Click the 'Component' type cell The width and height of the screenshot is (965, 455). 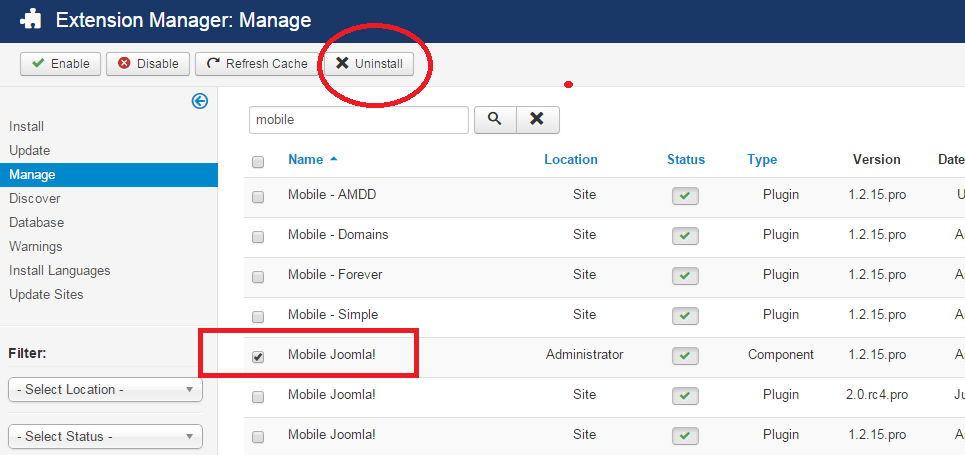tap(781, 355)
